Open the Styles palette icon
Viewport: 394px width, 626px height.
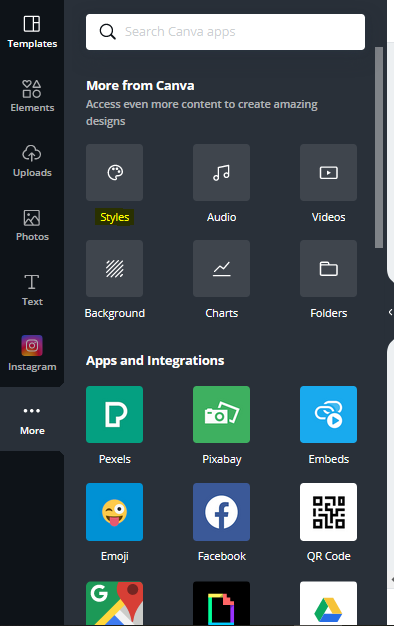coord(115,172)
